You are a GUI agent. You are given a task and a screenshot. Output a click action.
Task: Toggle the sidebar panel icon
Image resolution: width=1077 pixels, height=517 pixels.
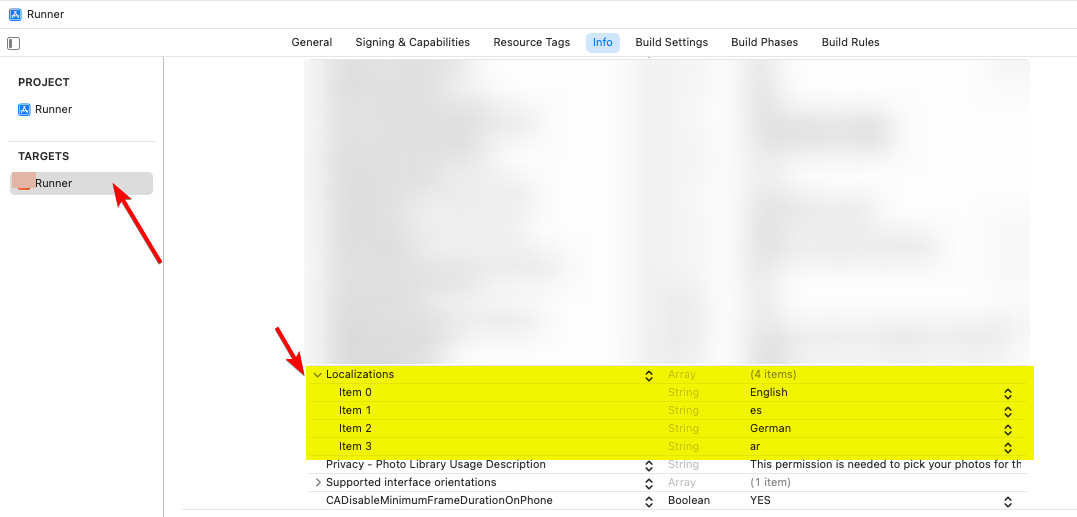[x=14, y=43]
